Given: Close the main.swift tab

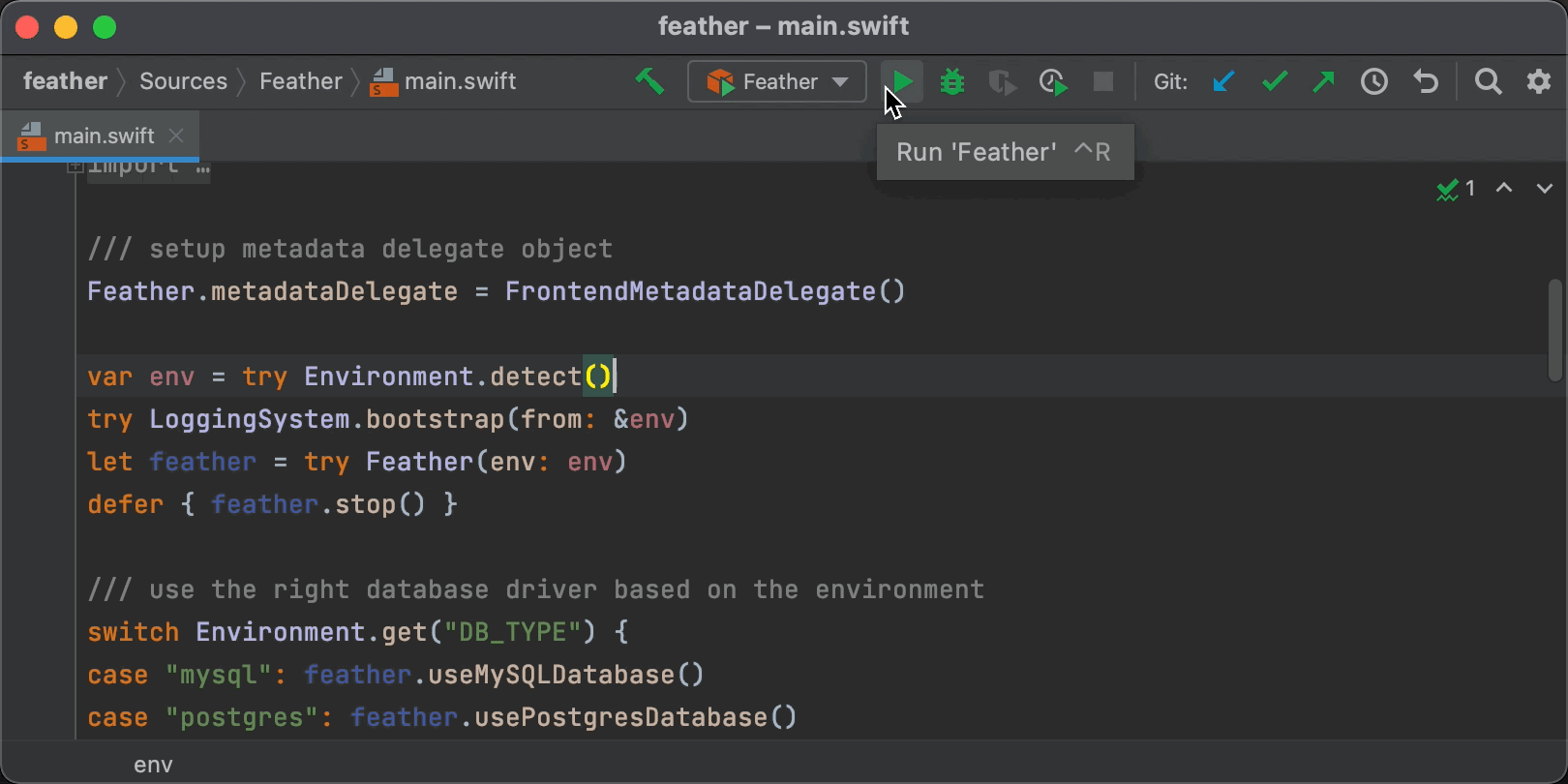Looking at the screenshot, I should (176, 136).
